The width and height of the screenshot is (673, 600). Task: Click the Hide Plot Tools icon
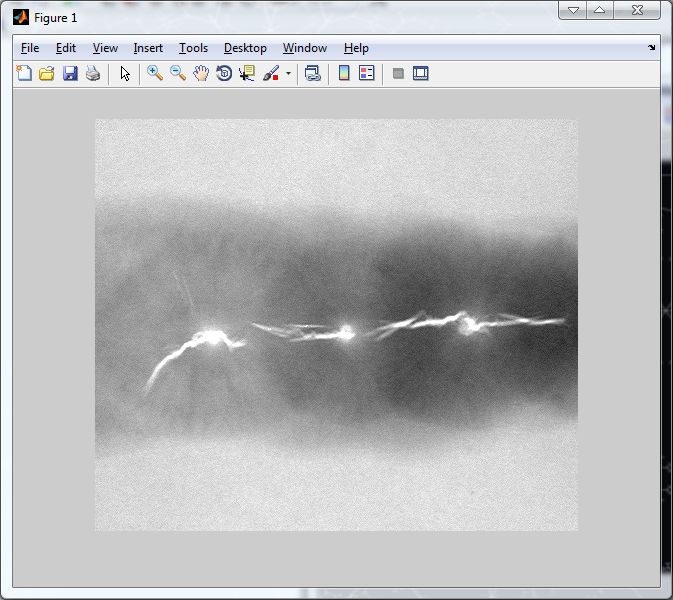pos(398,73)
